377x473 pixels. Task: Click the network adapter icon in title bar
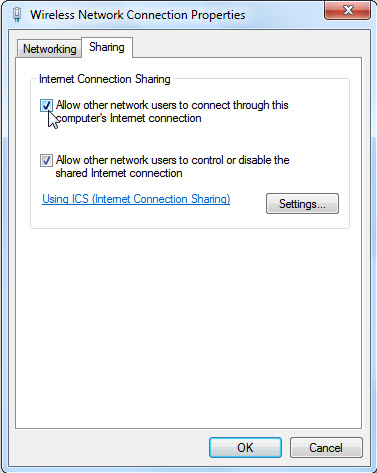(17, 15)
